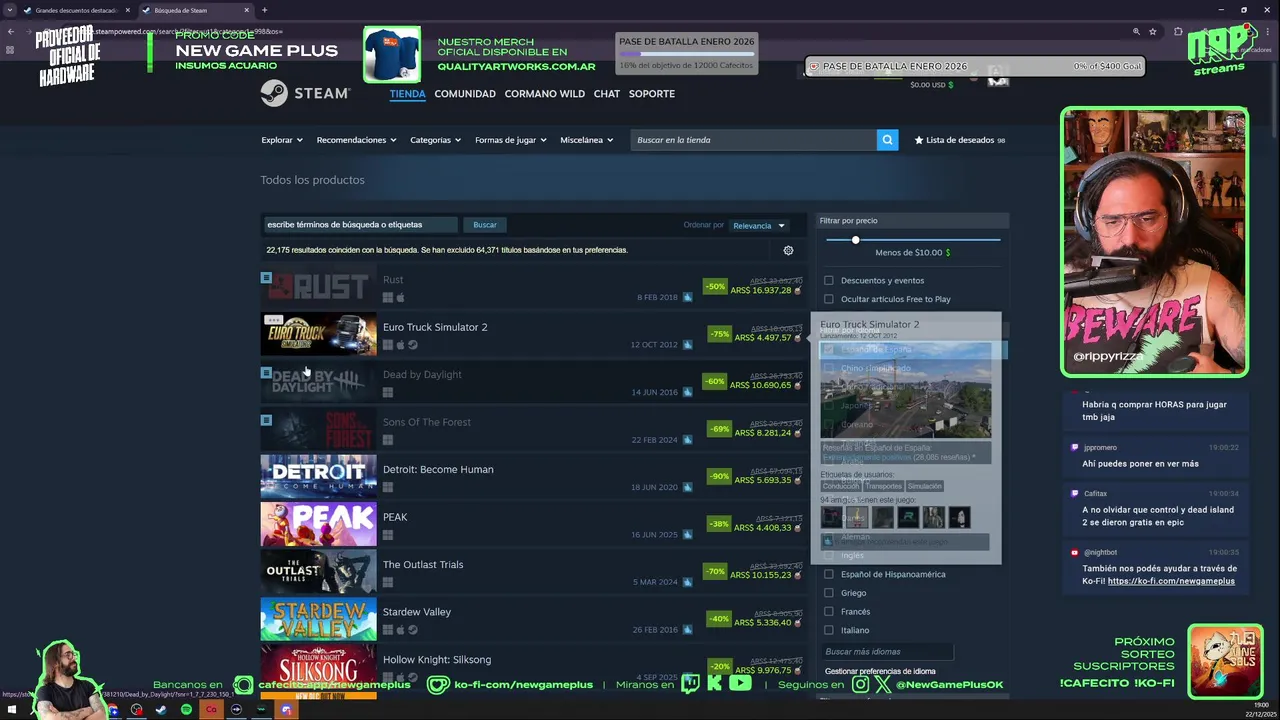
Task: Click the Rust price ARS$ 16.937,28
Action: tap(761, 291)
